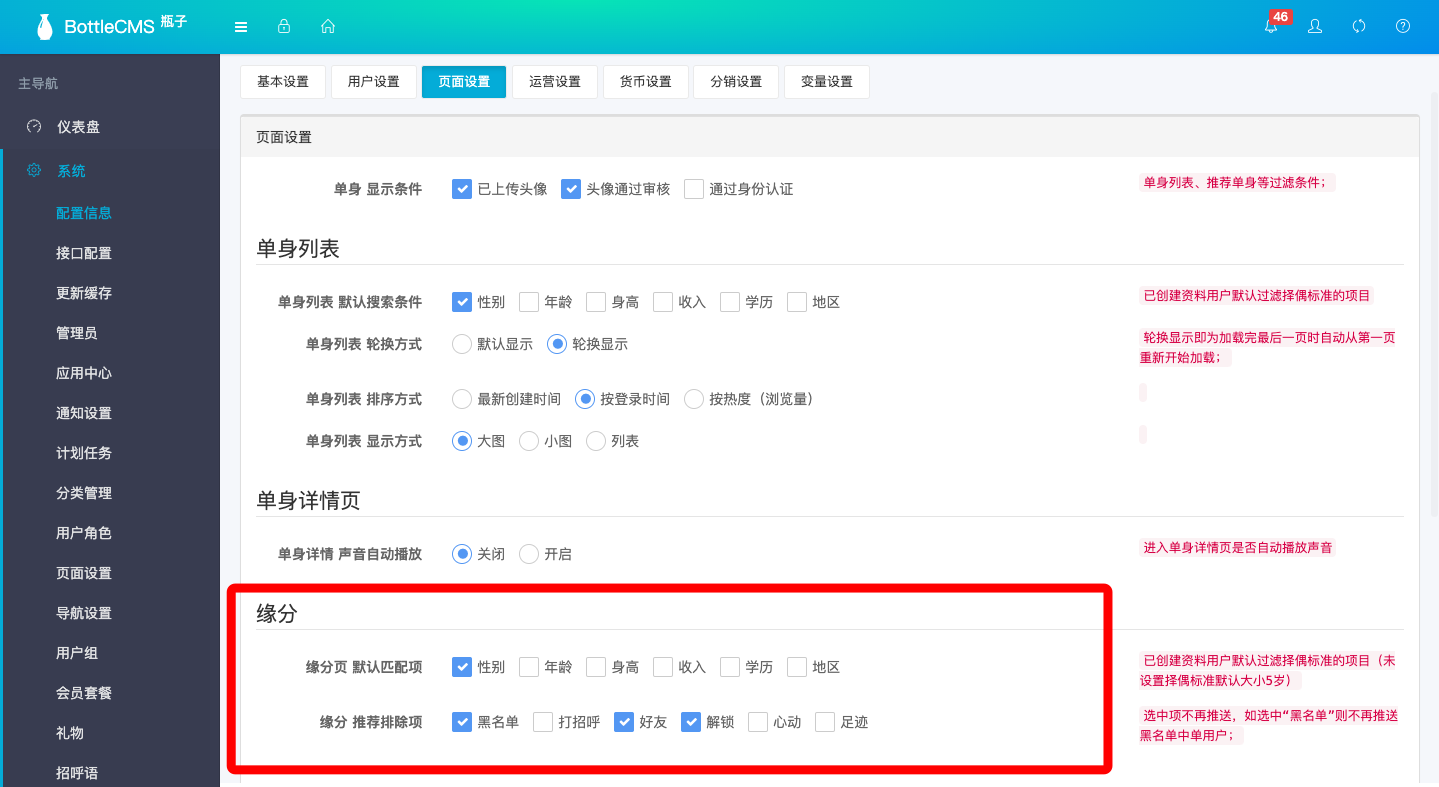Switch to 运营设置 tab
Viewport: 1439px width, 787px height.
tap(554, 82)
